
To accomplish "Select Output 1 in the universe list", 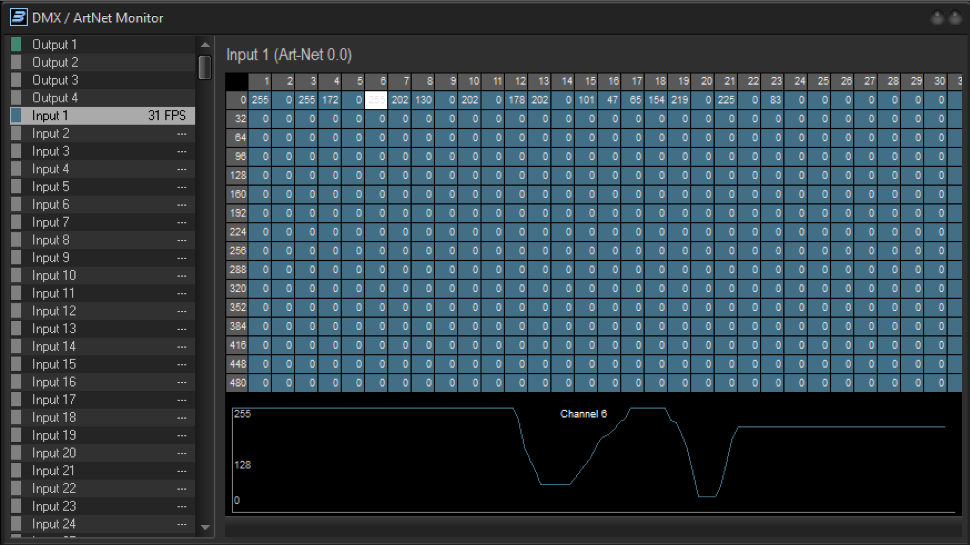I will point(103,45).
